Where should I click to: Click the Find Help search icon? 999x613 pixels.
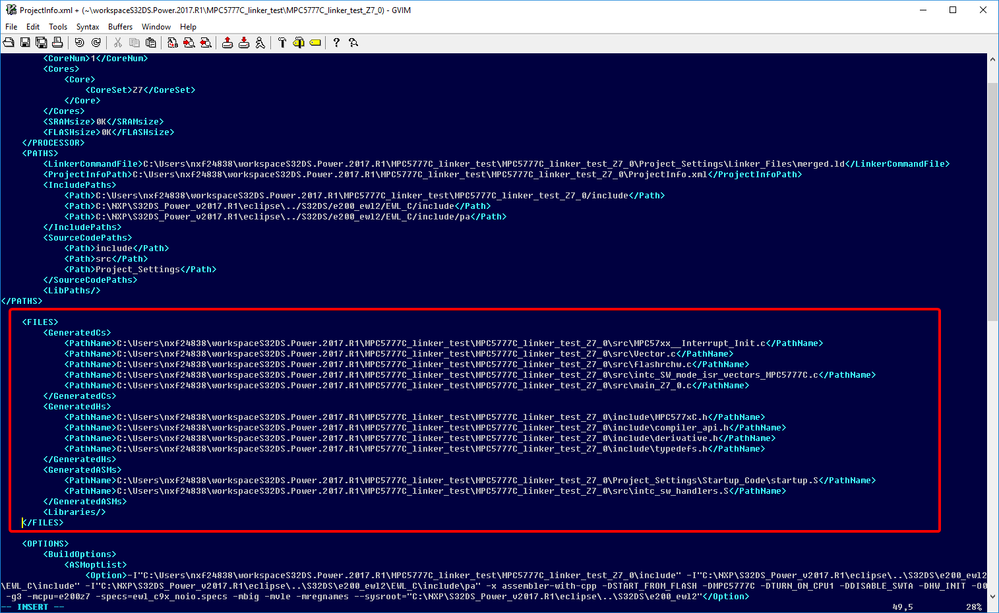(354, 43)
